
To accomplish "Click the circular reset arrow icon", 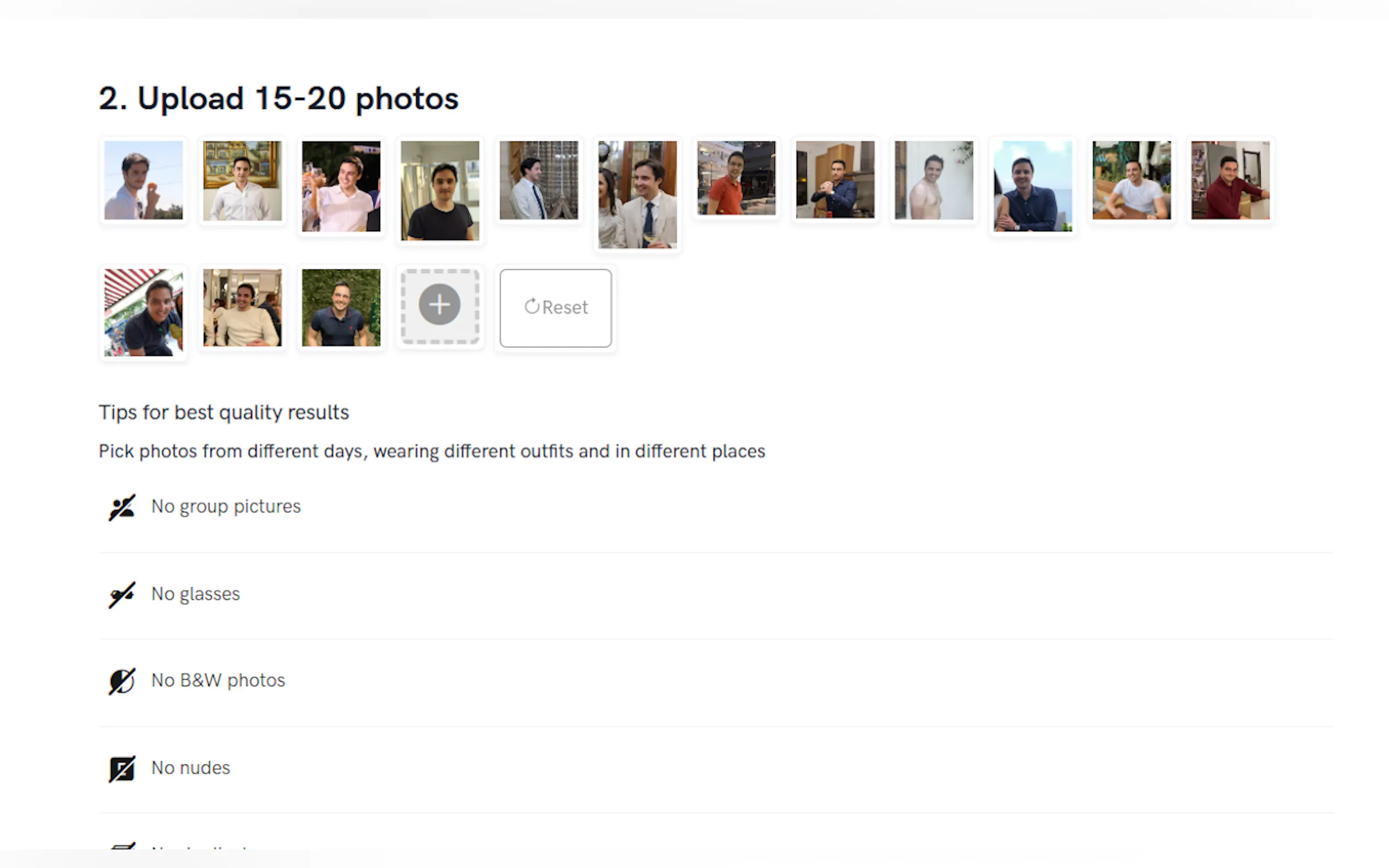I will (x=532, y=307).
